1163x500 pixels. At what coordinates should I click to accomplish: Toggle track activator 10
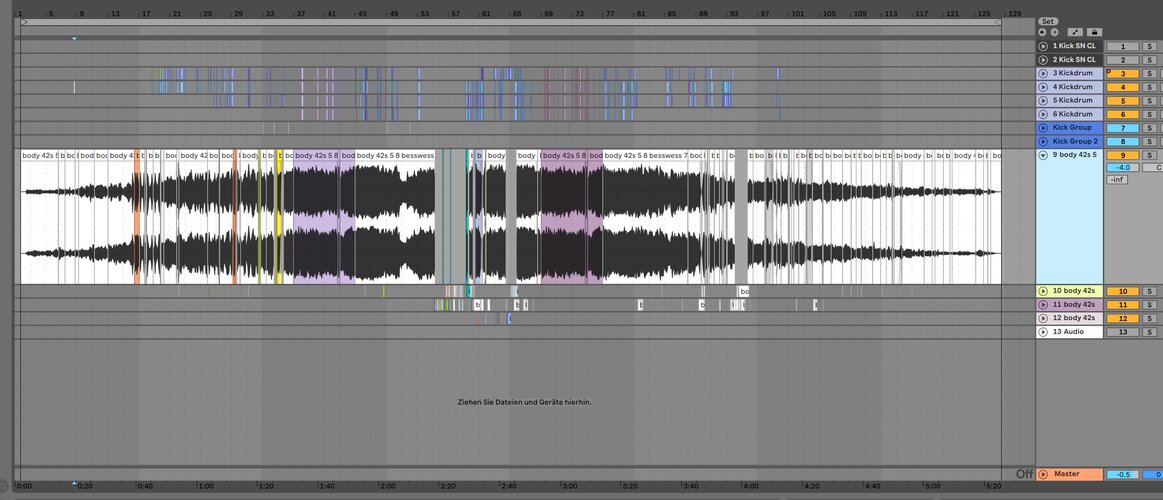pyautogui.click(x=1122, y=292)
